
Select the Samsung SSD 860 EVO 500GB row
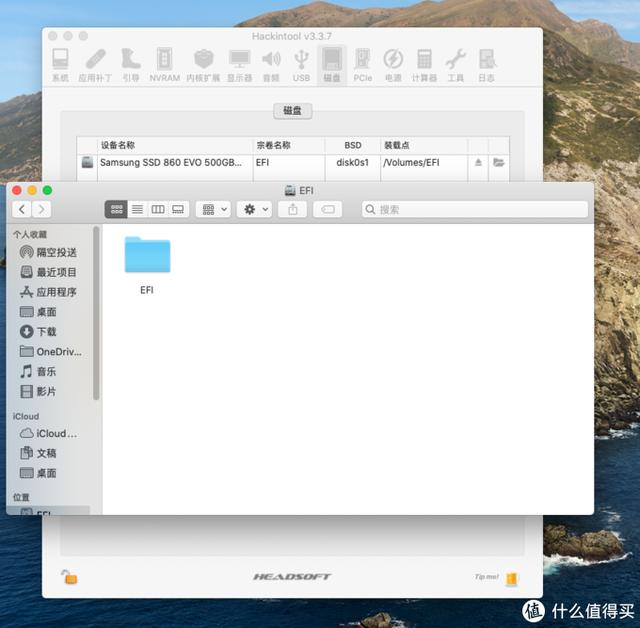pyautogui.click(x=293, y=162)
